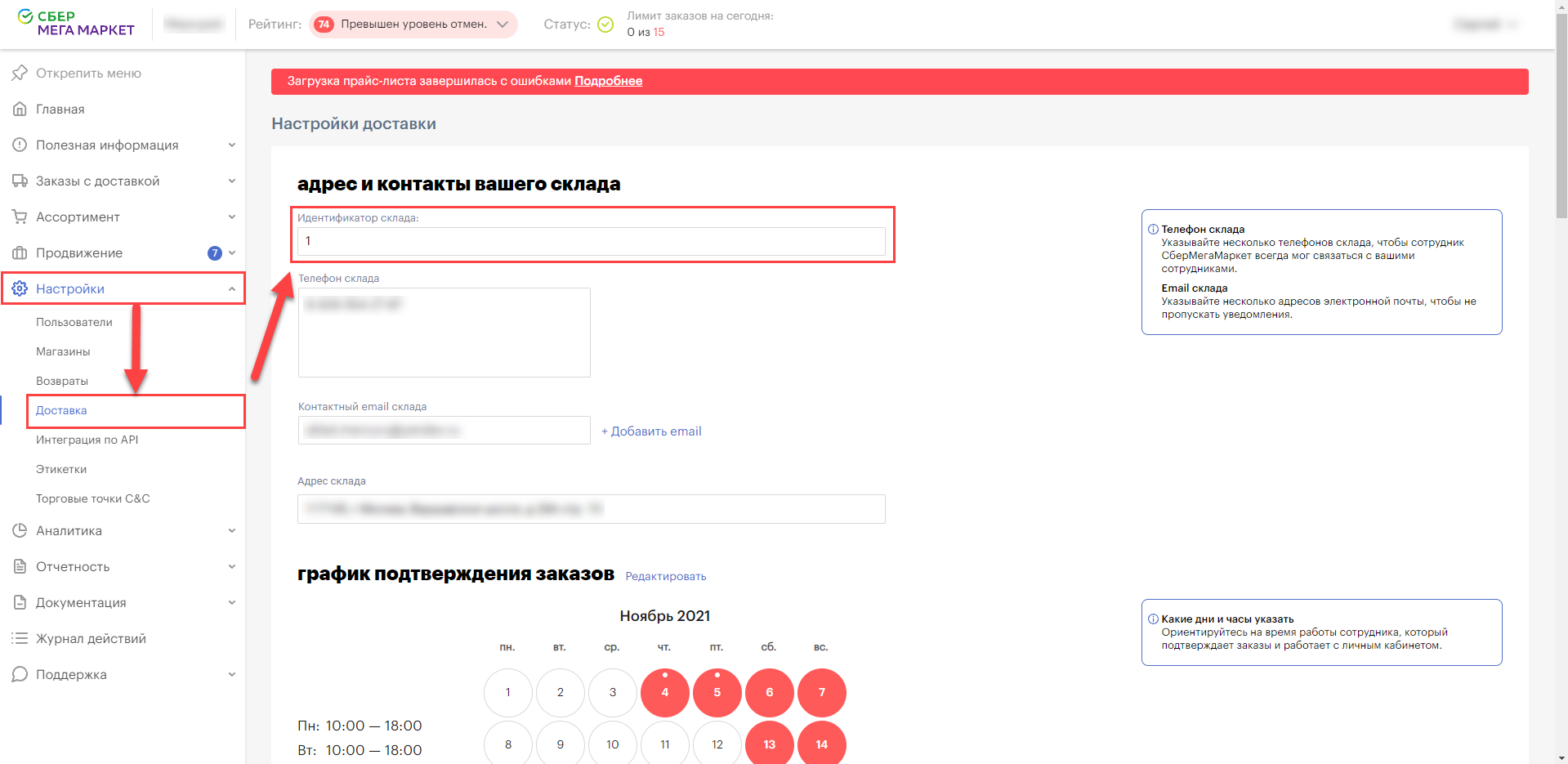1568x764 pixels.
Task: Select red calendar day 13
Action: tap(770, 744)
